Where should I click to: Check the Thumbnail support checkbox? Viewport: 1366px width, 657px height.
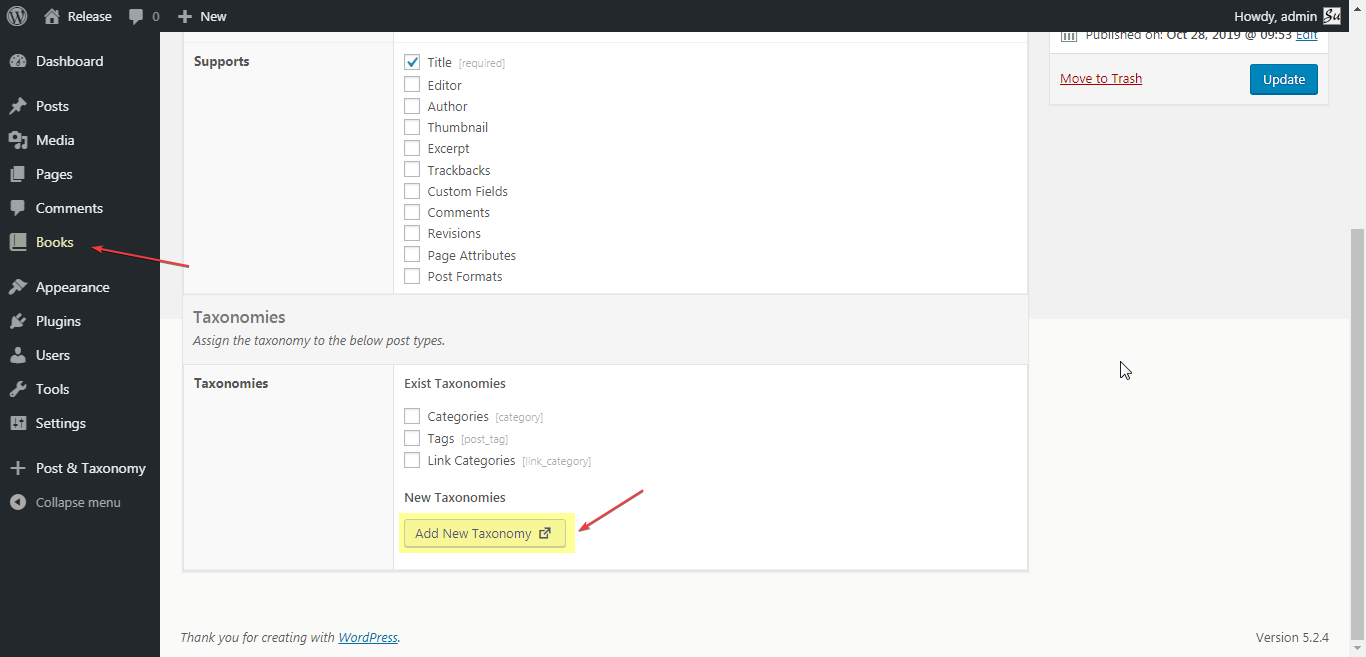pos(412,127)
